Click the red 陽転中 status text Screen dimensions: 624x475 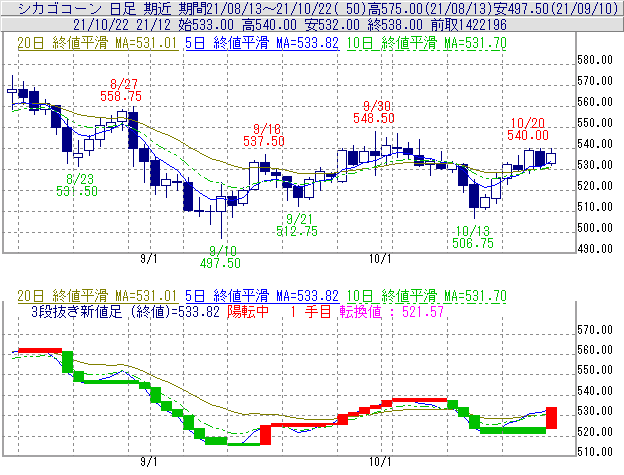[x=248, y=311]
